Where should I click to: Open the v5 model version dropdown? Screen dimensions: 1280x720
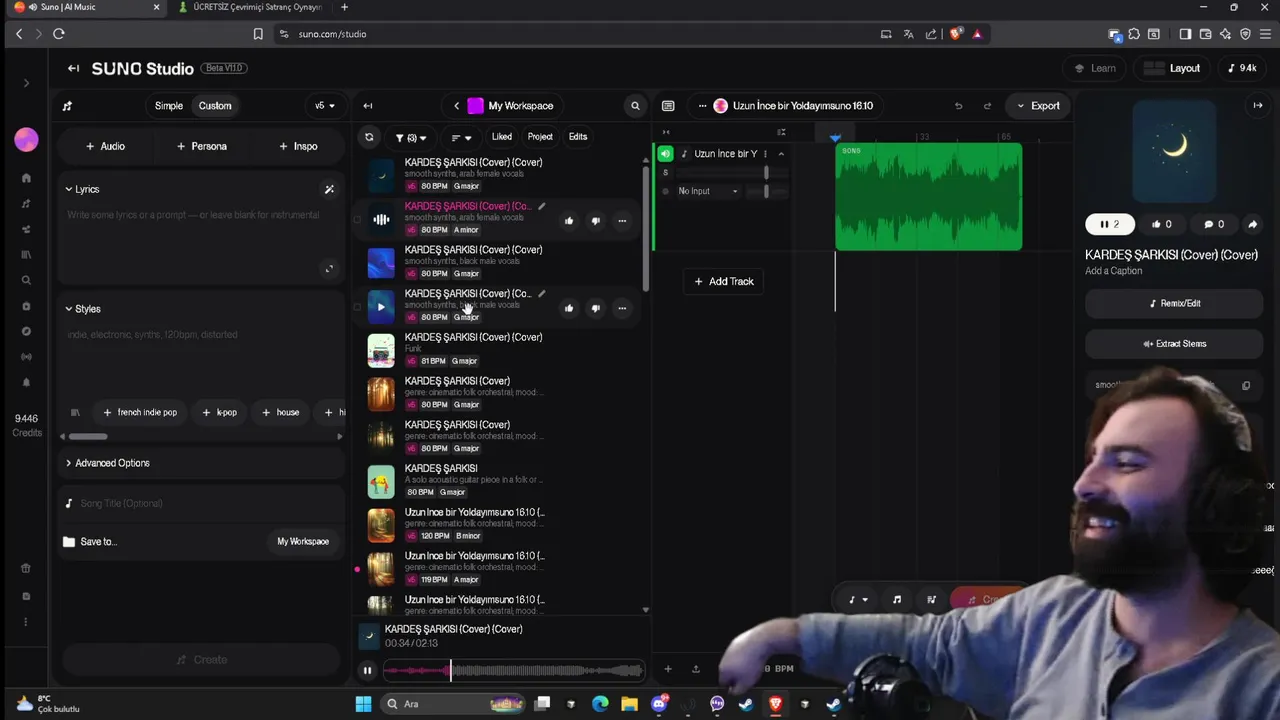(x=325, y=106)
